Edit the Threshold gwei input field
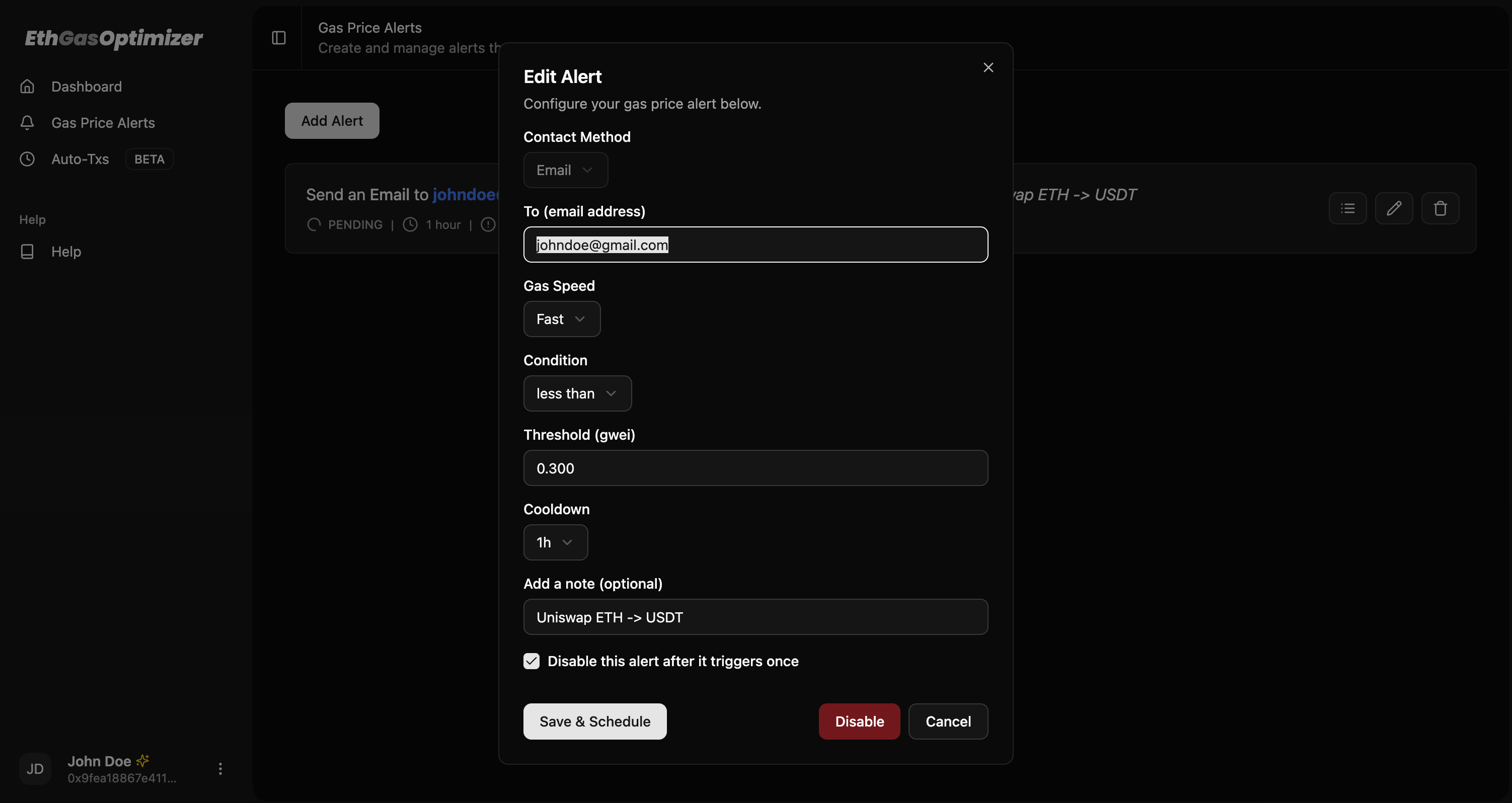The image size is (1512, 803). click(x=755, y=468)
